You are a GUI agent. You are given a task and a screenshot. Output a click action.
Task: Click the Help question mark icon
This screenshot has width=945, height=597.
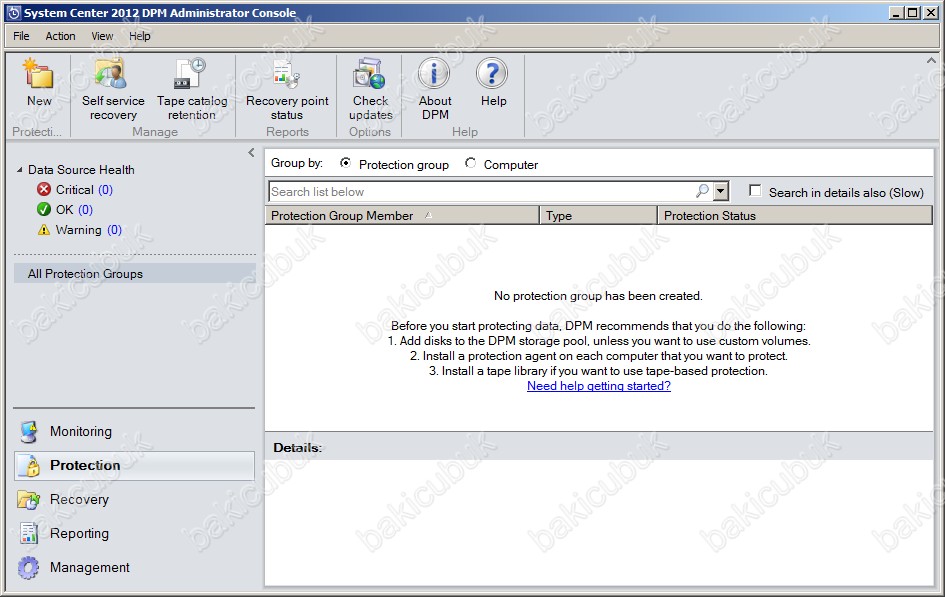click(492, 73)
